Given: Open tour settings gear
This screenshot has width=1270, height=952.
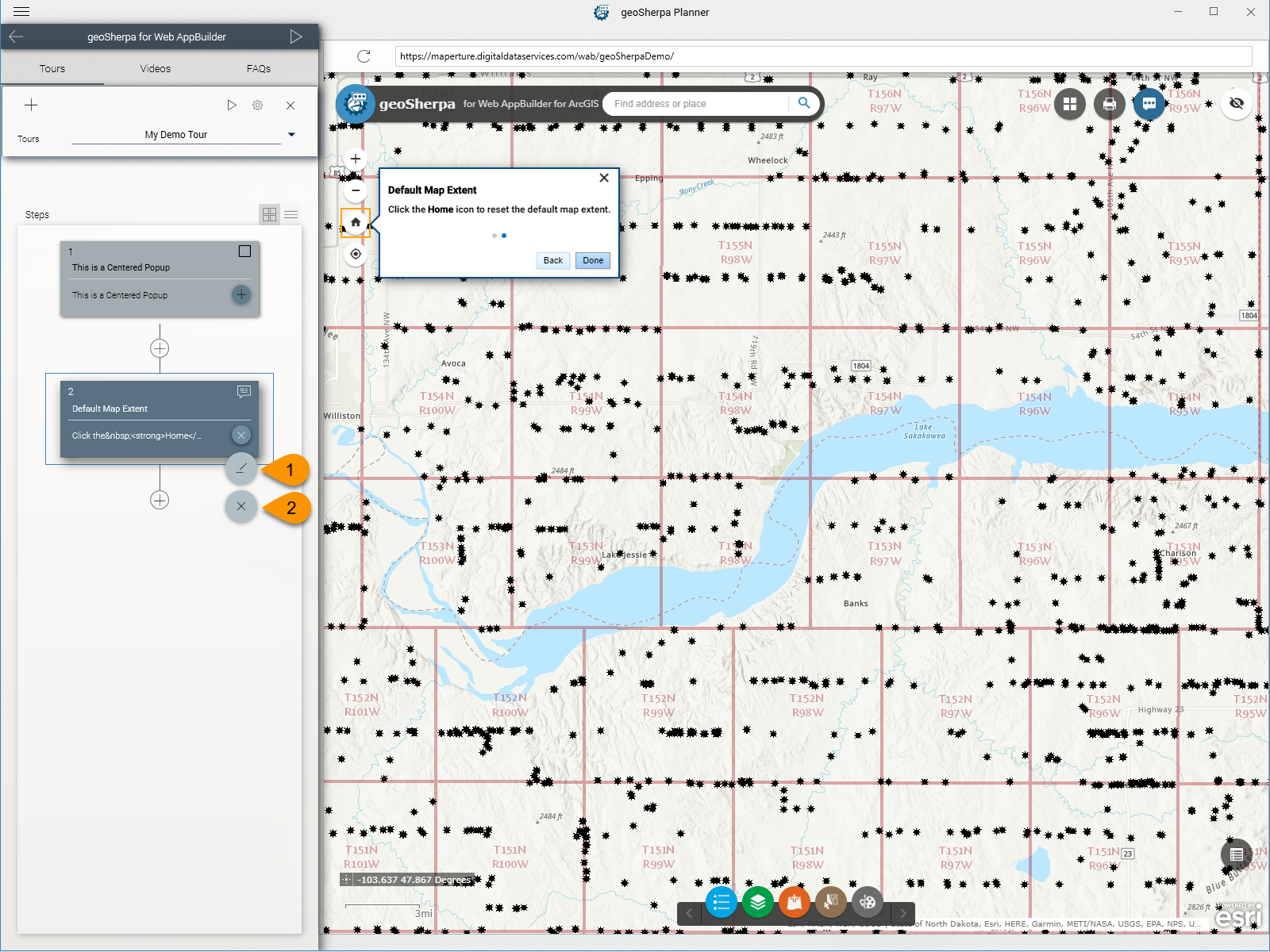Looking at the screenshot, I should pyautogui.click(x=258, y=105).
